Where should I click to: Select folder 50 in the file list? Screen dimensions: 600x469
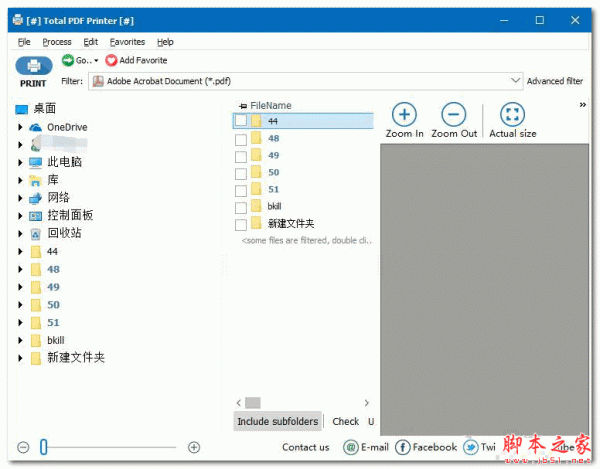(x=273, y=173)
